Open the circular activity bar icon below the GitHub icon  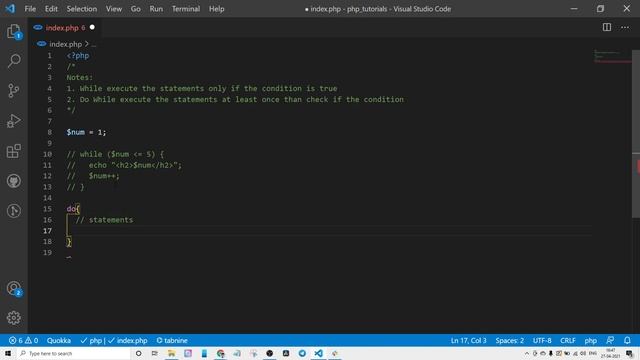14,211
